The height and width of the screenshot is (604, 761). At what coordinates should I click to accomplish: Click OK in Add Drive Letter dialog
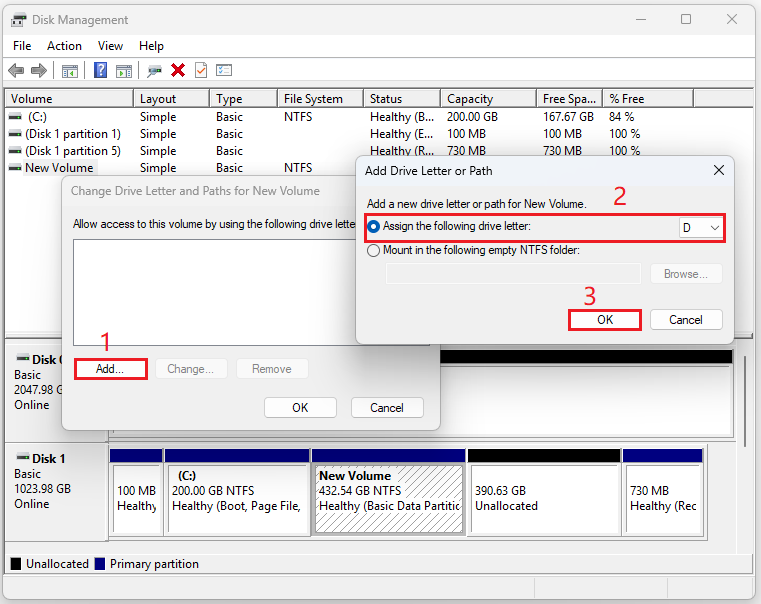[605, 320]
